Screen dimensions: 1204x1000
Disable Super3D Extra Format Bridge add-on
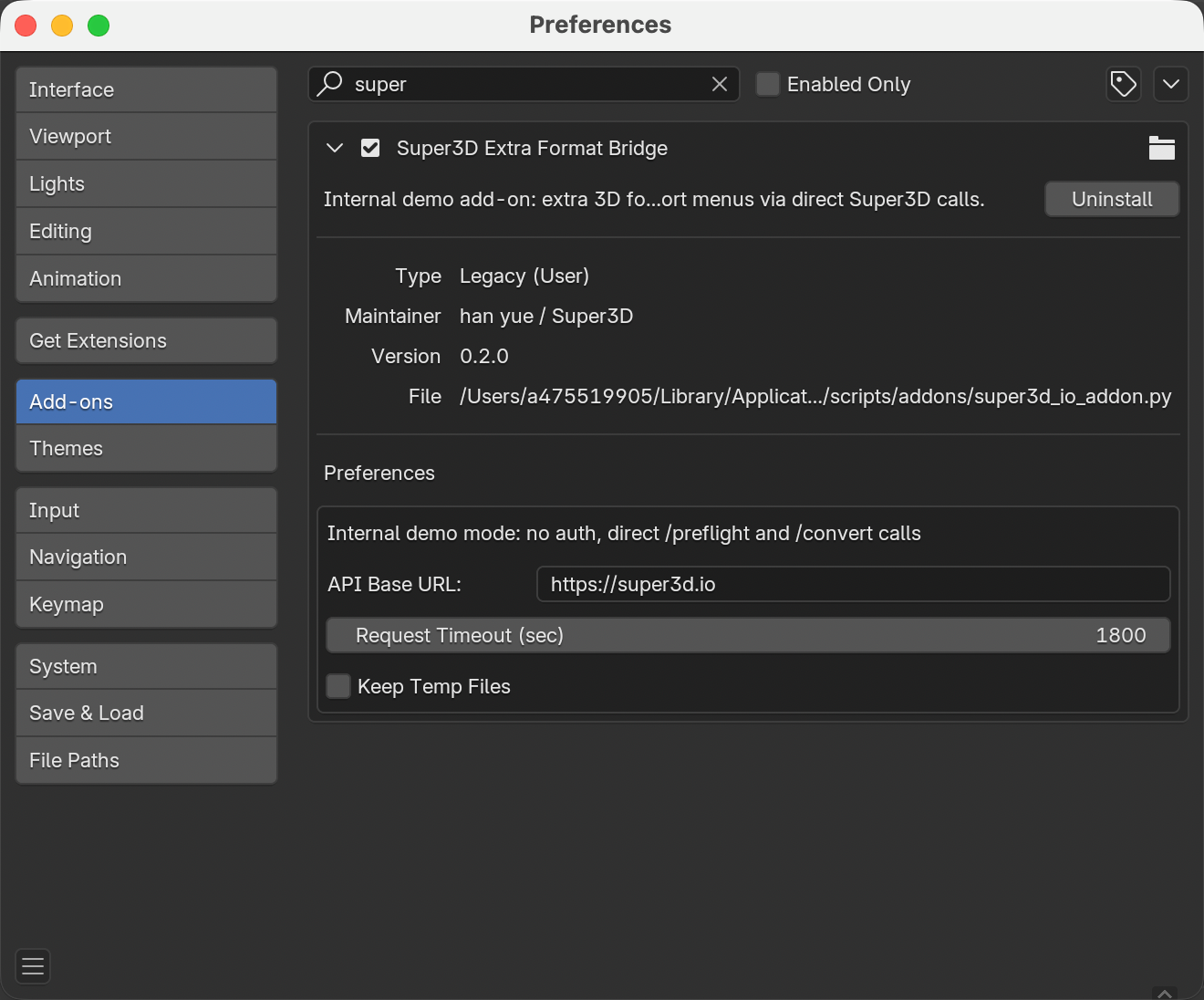tap(370, 148)
